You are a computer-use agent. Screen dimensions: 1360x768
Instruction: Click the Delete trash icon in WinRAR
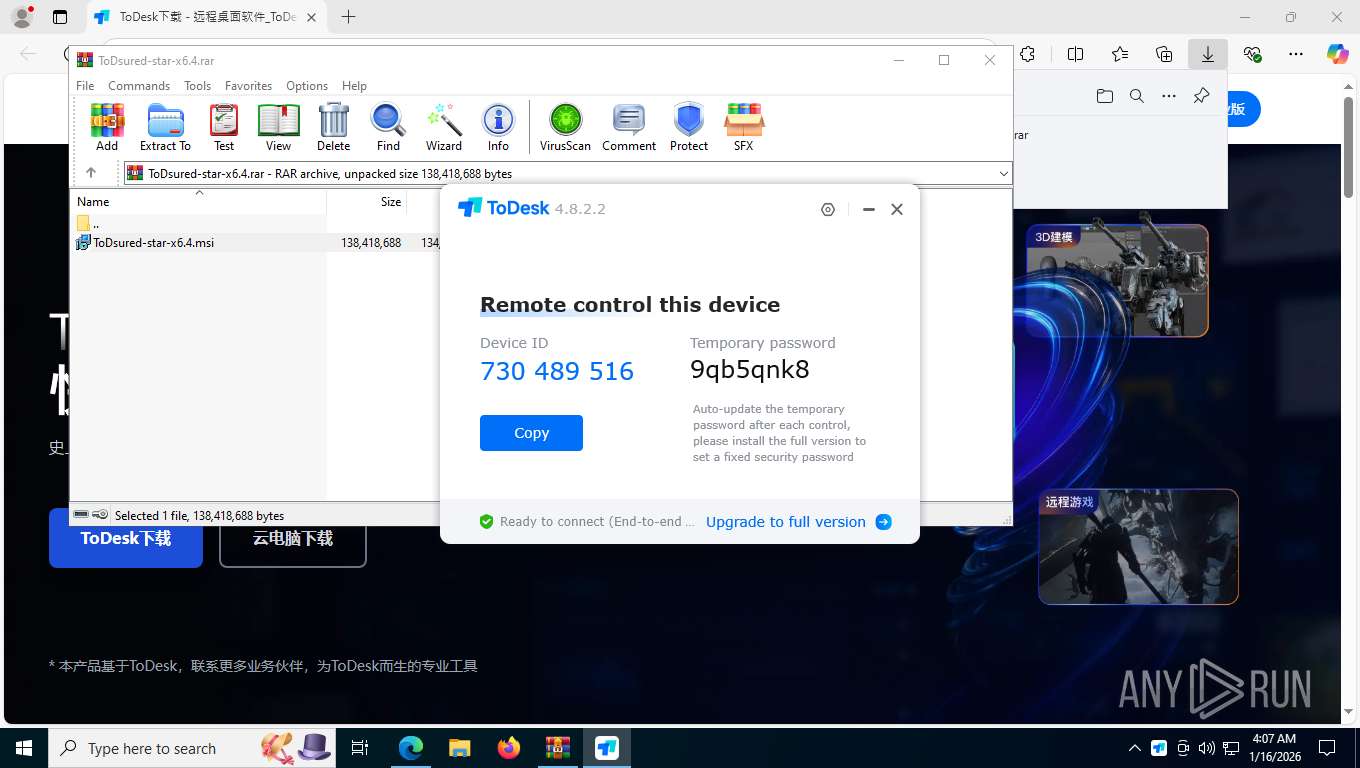click(x=333, y=127)
